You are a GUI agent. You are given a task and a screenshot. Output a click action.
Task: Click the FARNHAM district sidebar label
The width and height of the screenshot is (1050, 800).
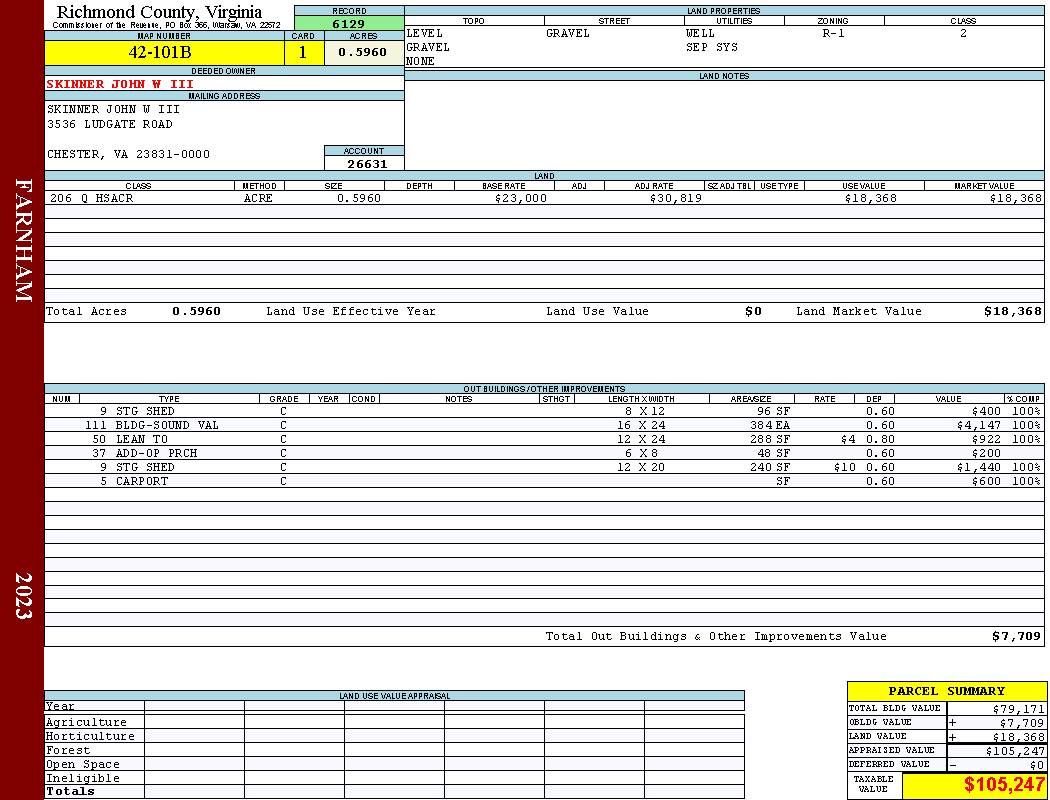(x=23, y=240)
